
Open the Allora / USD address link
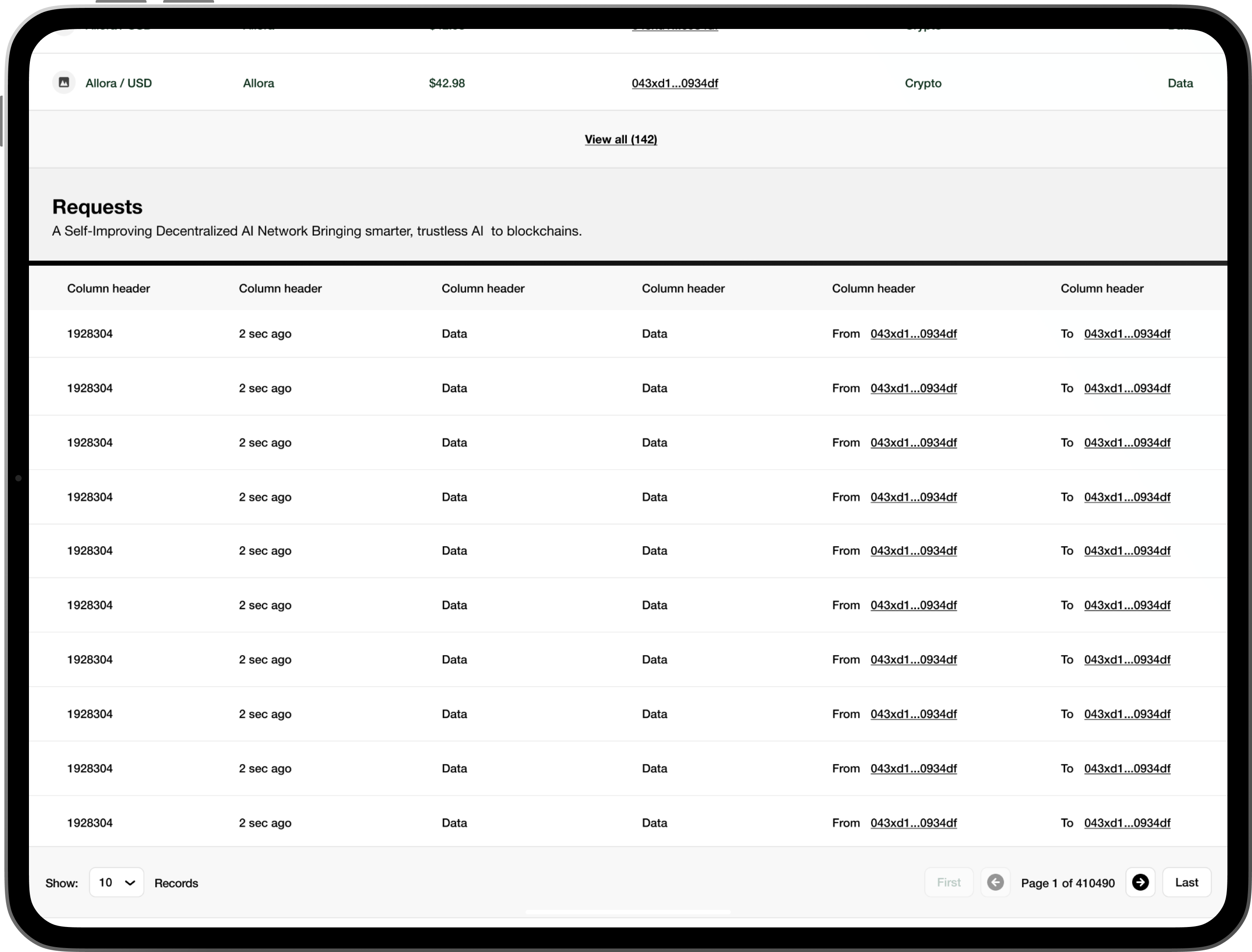pyautogui.click(x=675, y=83)
